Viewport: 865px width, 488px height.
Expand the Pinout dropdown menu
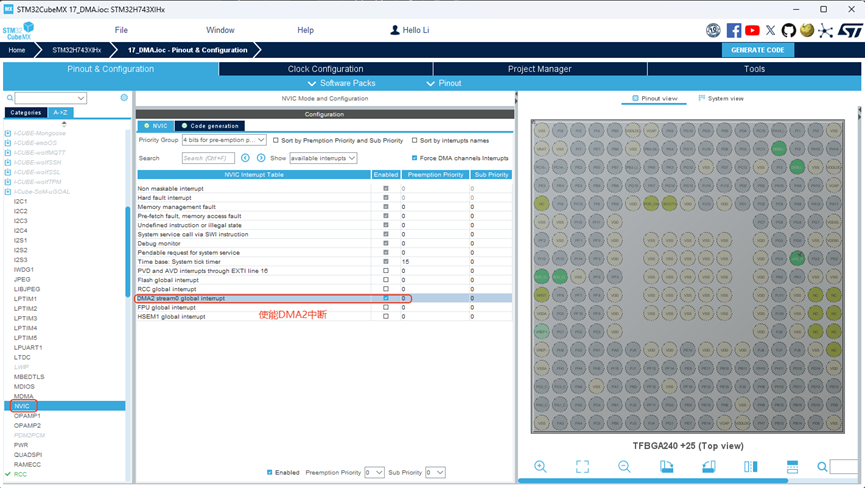444,83
